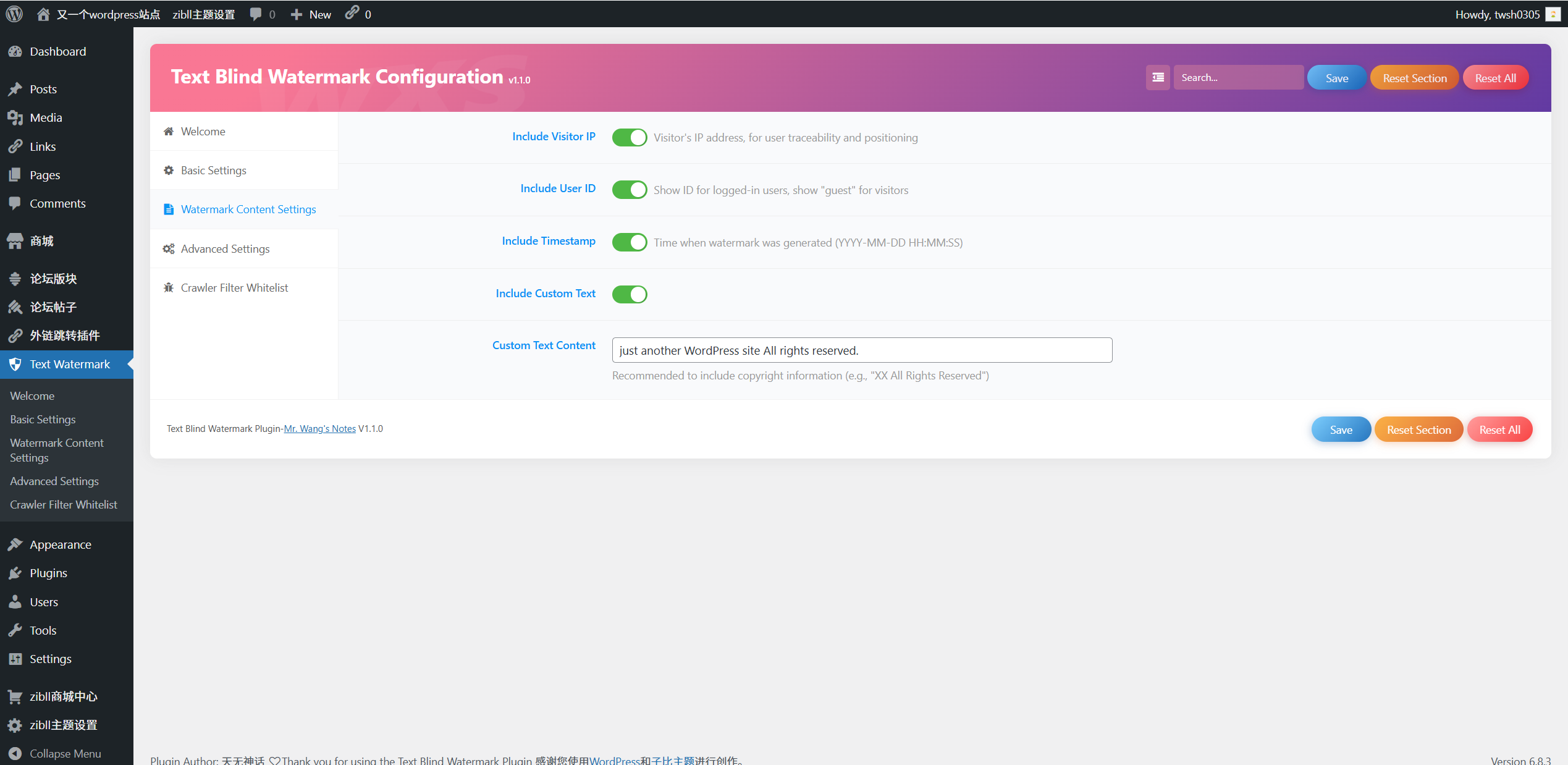Click the comments bubble icon in admin bar

[x=256, y=14]
